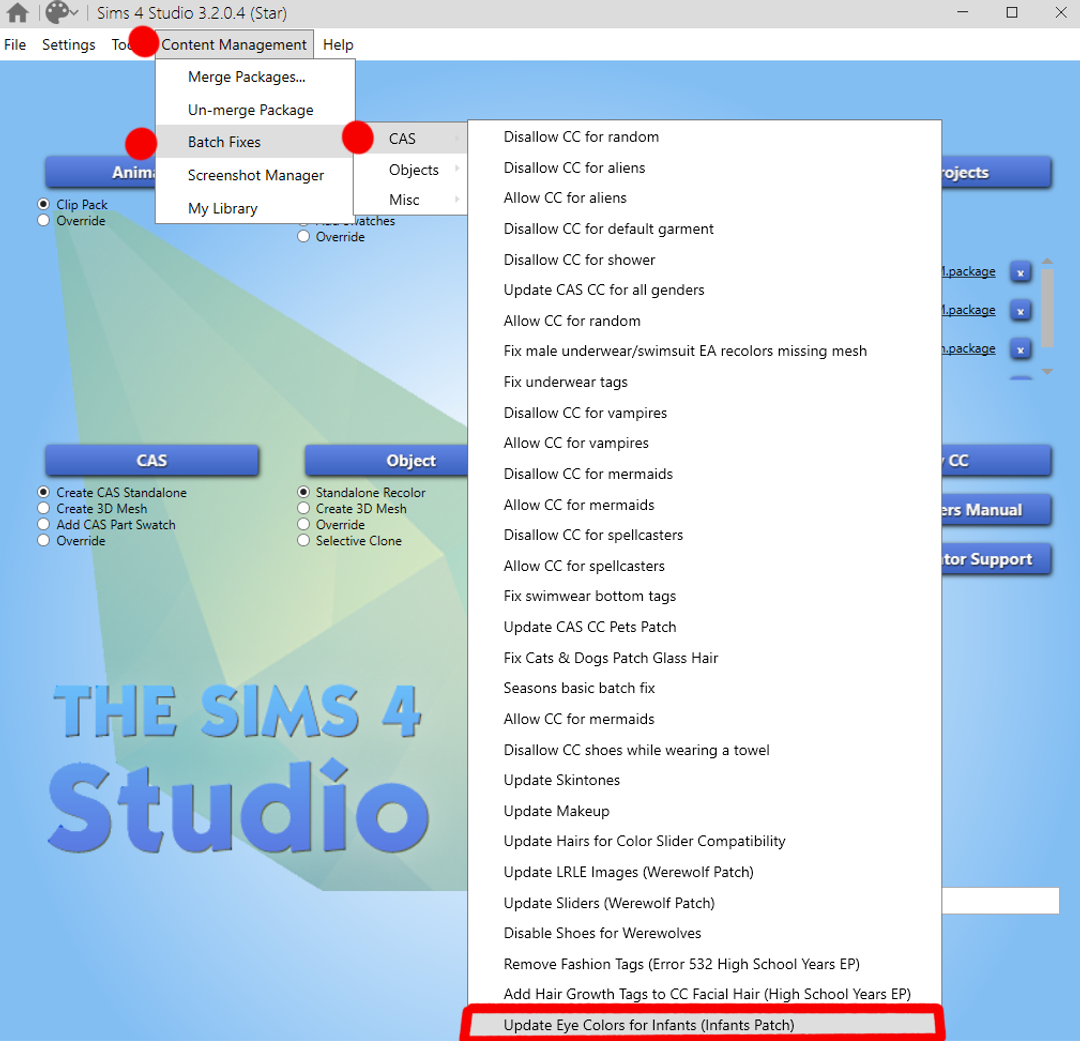Open the Settings menu
Image resolution: width=1080 pixels, height=1041 pixels.
[x=68, y=45]
